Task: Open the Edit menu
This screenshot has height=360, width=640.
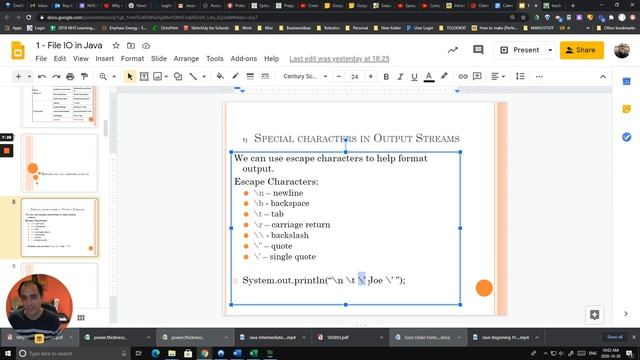Action: point(60,59)
